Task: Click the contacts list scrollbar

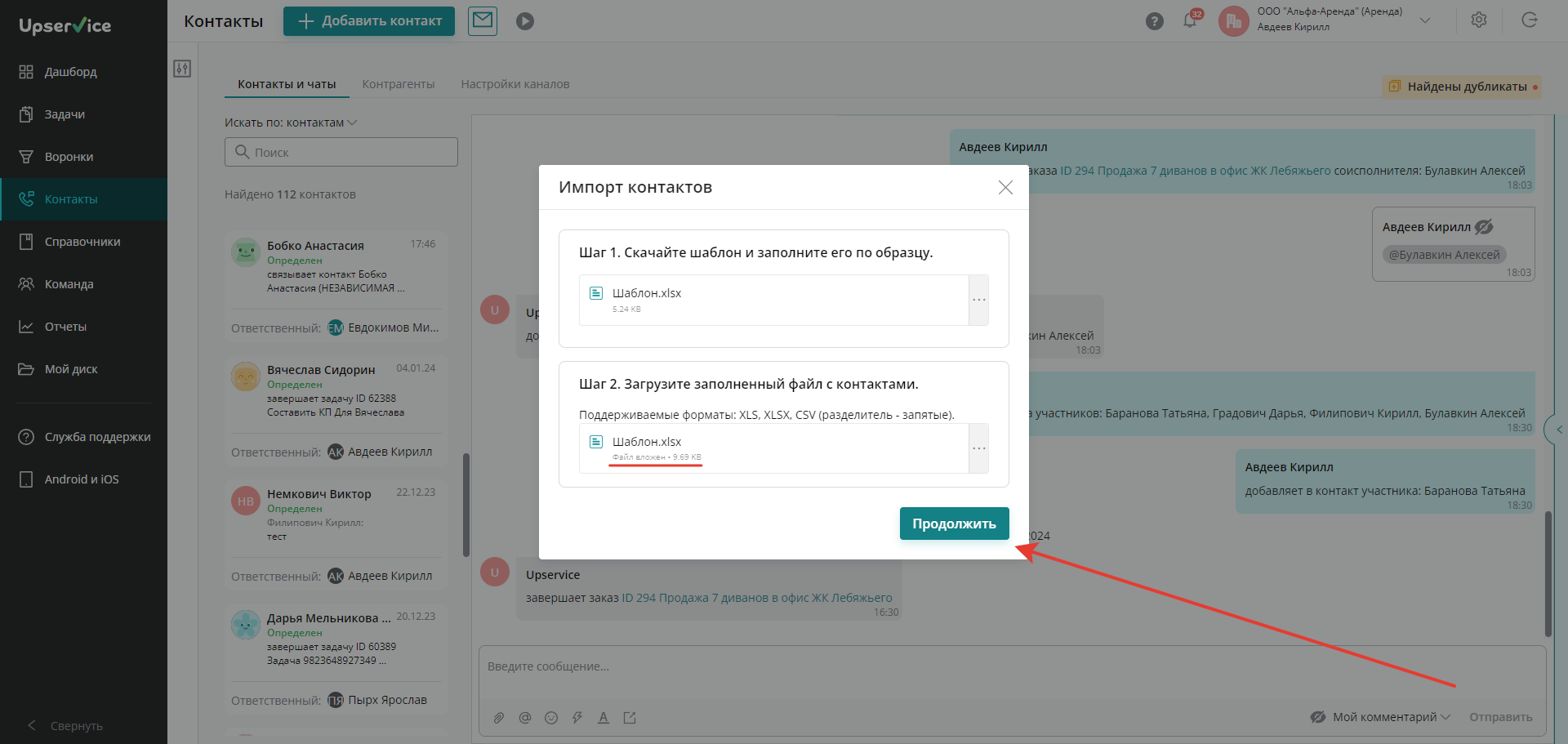Action: (466, 505)
